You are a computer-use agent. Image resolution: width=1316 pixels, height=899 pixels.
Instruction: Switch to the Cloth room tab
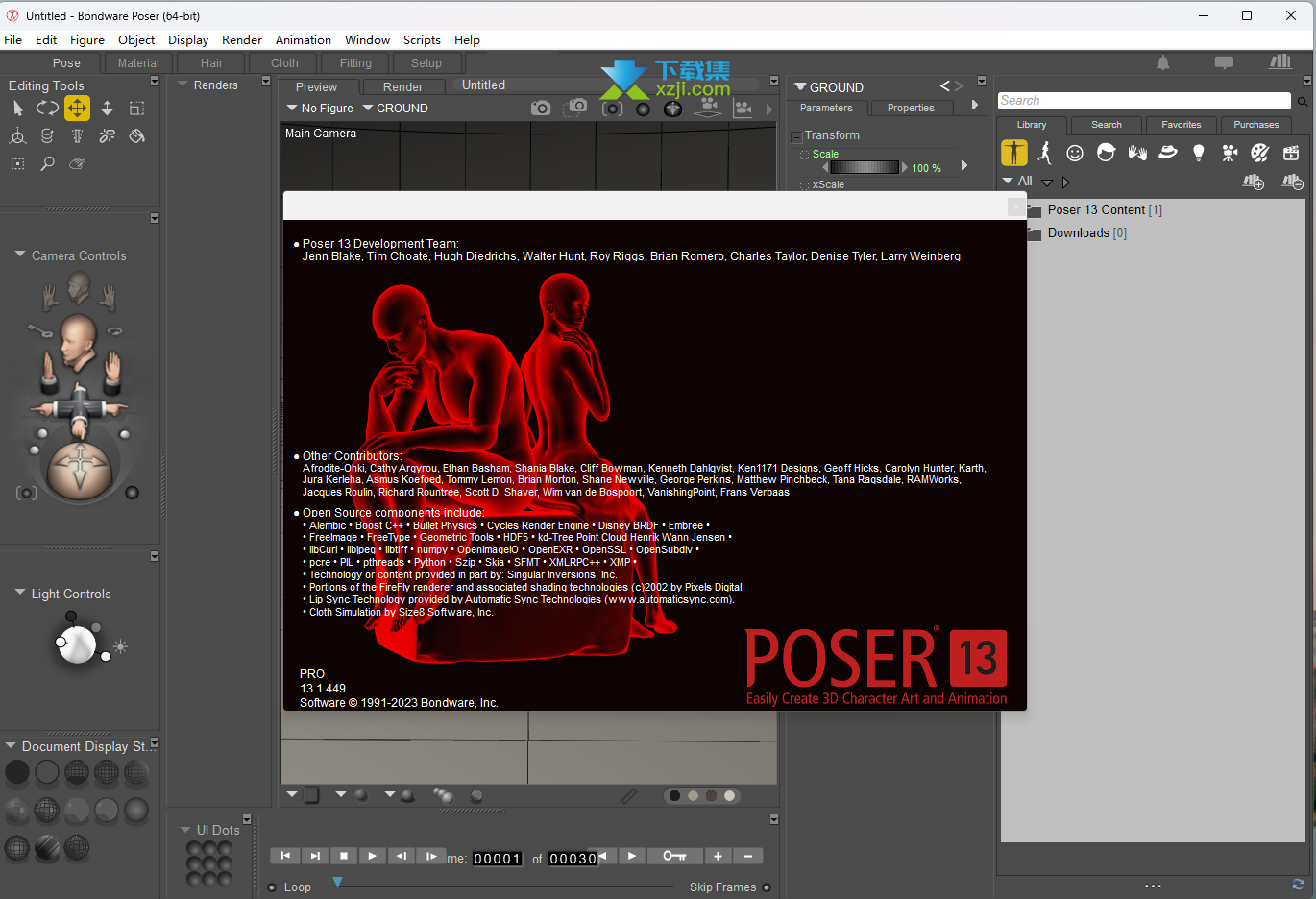coord(284,63)
